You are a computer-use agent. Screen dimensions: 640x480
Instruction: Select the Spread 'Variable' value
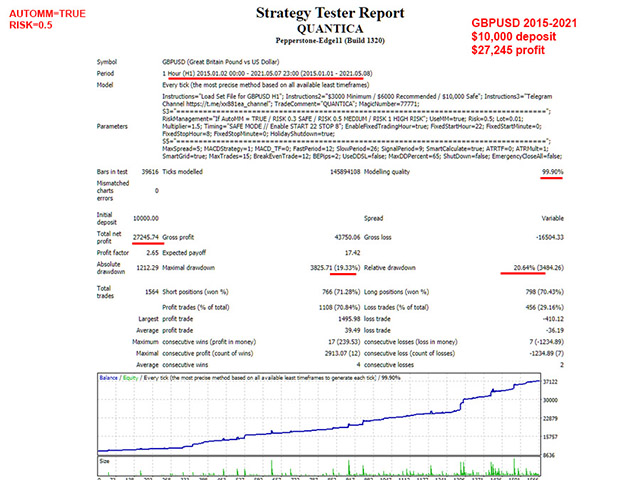coord(552,218)
